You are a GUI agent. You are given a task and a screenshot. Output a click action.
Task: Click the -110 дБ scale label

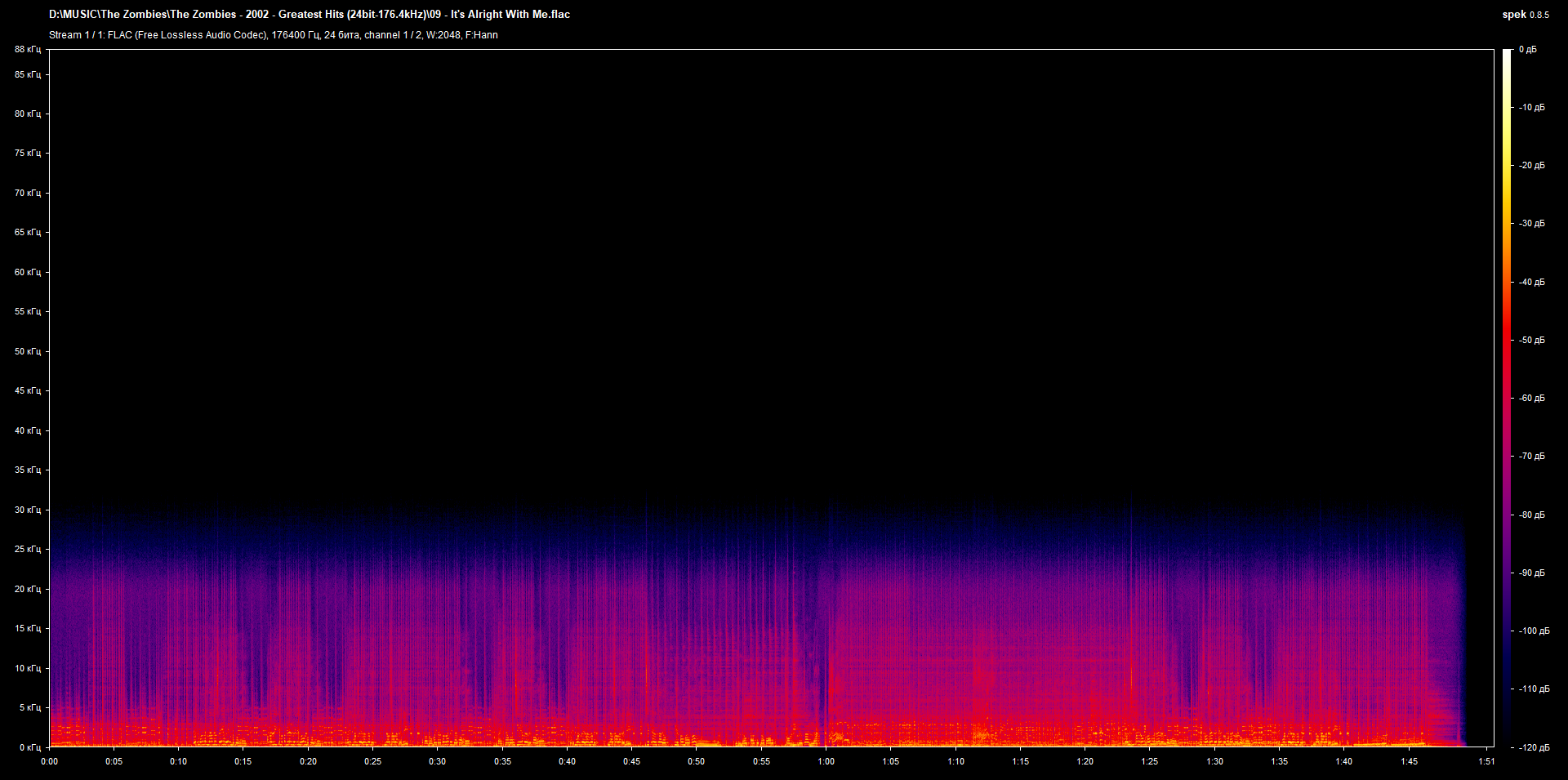[1535, 689]
